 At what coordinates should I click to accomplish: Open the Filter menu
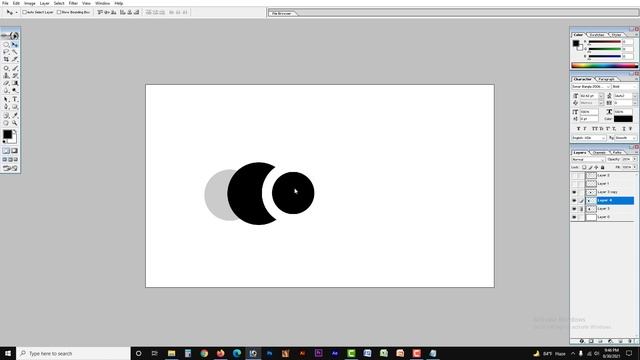tap(73, 3)
